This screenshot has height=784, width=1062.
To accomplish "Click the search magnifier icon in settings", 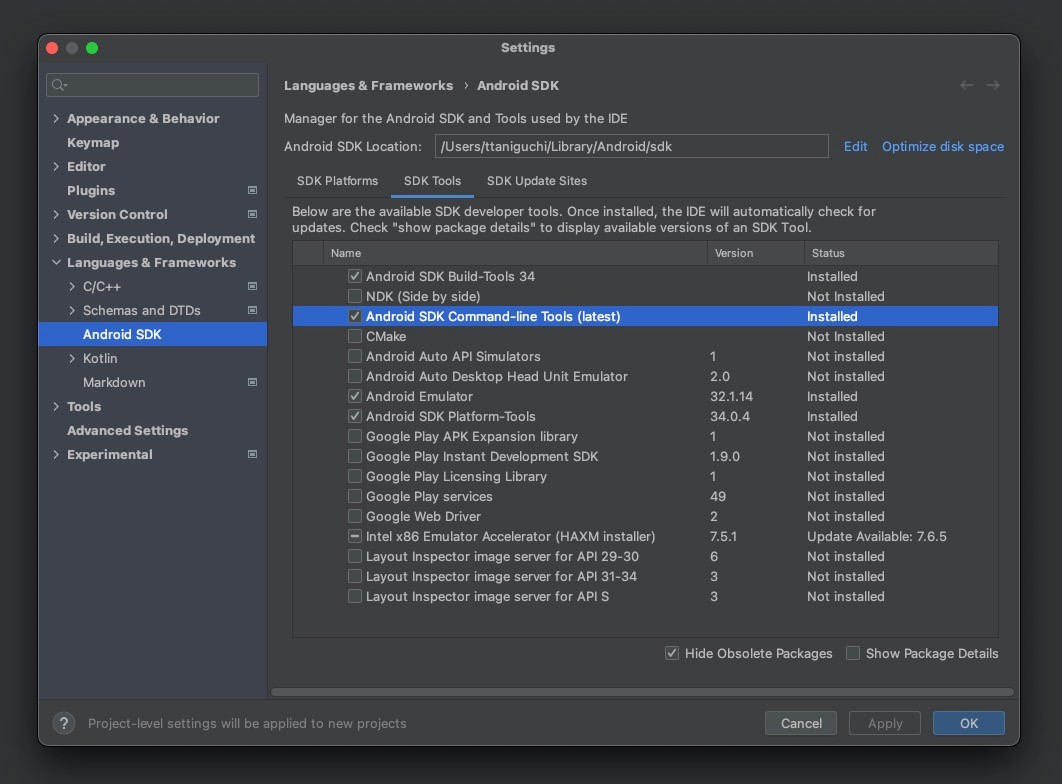I will [59, 85].
